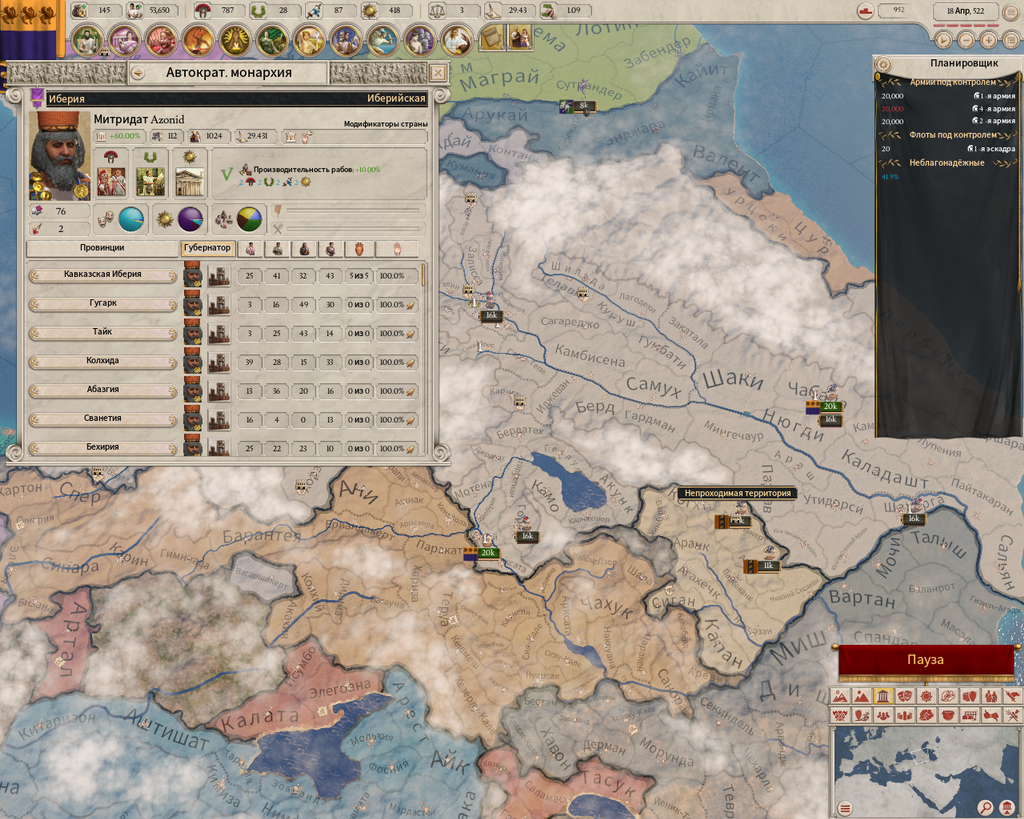The height and width of the screenshot is (819, 1024).
Task: Sort by the green-clothed figure column
Action: pos(278,248)
